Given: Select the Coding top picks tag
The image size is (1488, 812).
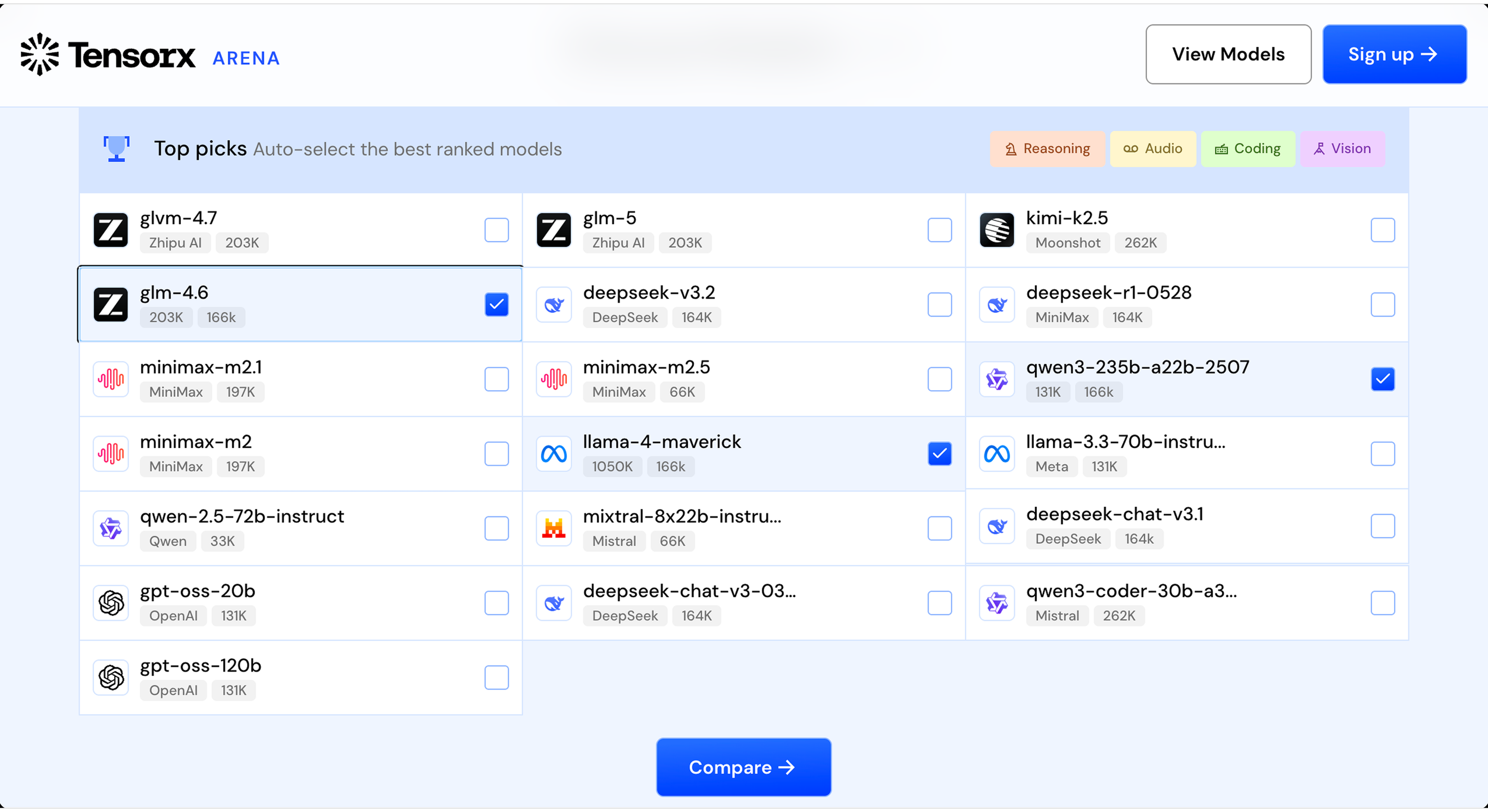Looking at the screenshot, I should pyautogui.click(x=1248, y=149).
